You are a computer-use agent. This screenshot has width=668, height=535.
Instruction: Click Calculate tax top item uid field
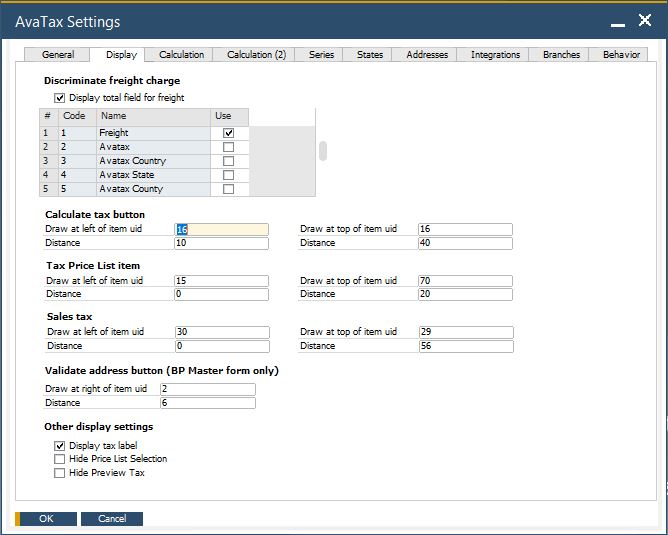click(x=466, y=229)
